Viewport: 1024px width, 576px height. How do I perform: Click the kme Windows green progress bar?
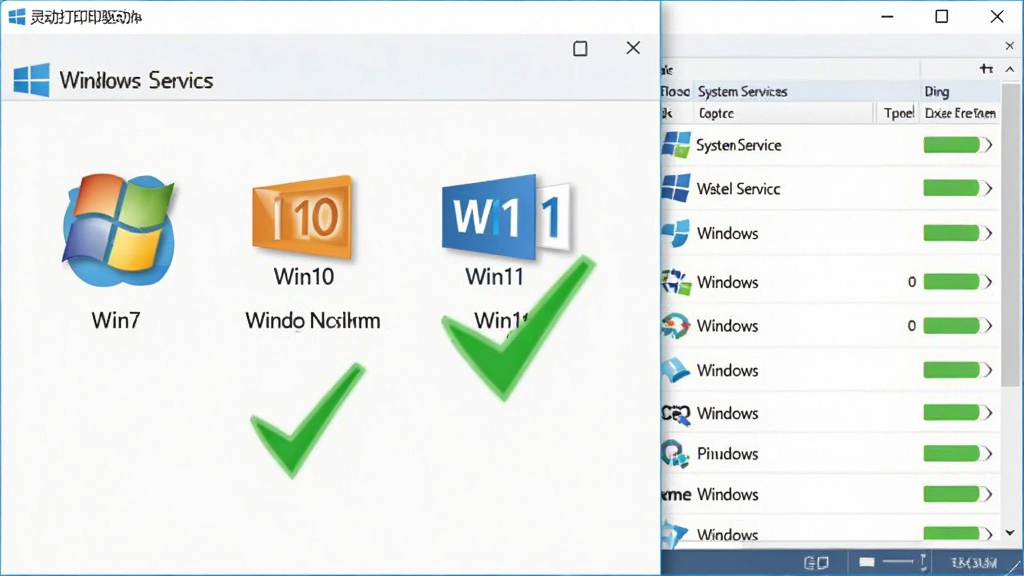[x=952, y=494]
